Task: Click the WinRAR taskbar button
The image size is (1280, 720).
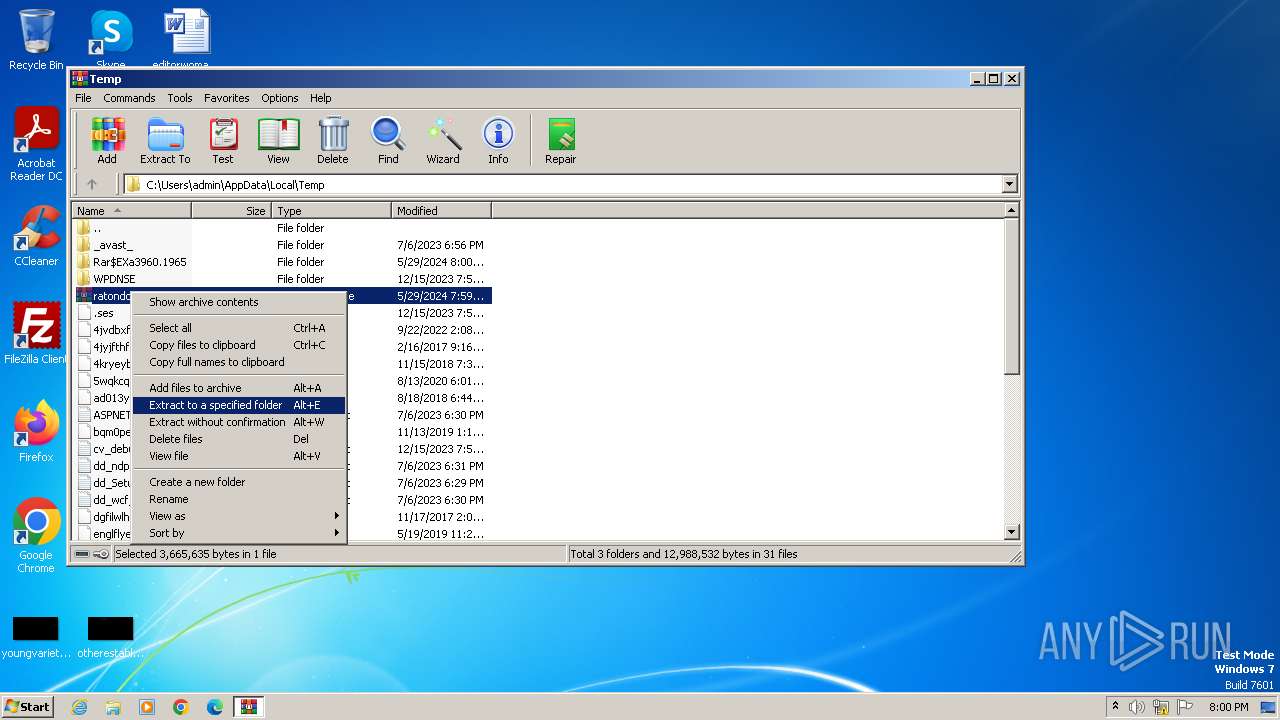Action: coord(249,707)
